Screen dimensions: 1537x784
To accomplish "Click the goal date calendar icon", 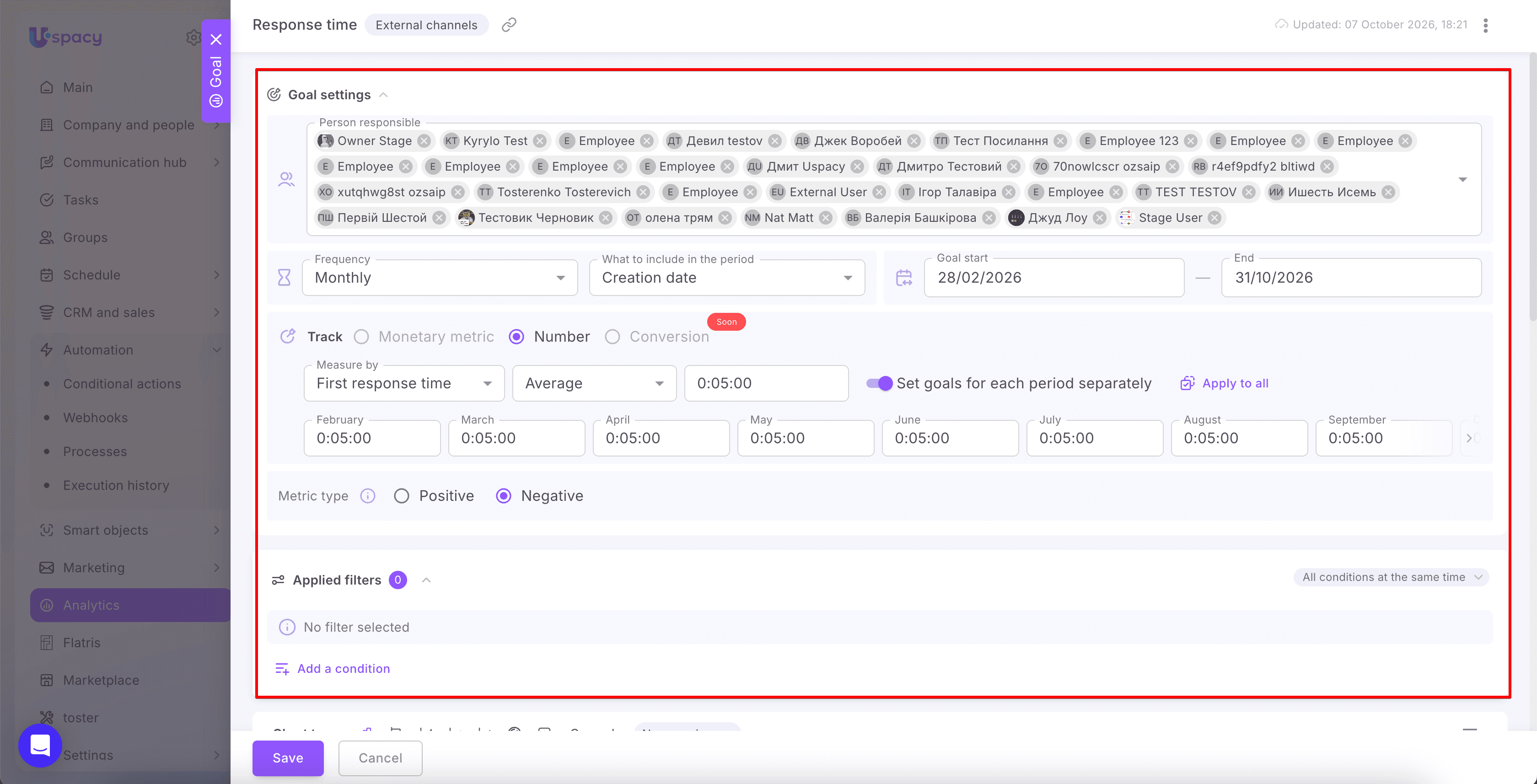I will click(x=904, y=278).
